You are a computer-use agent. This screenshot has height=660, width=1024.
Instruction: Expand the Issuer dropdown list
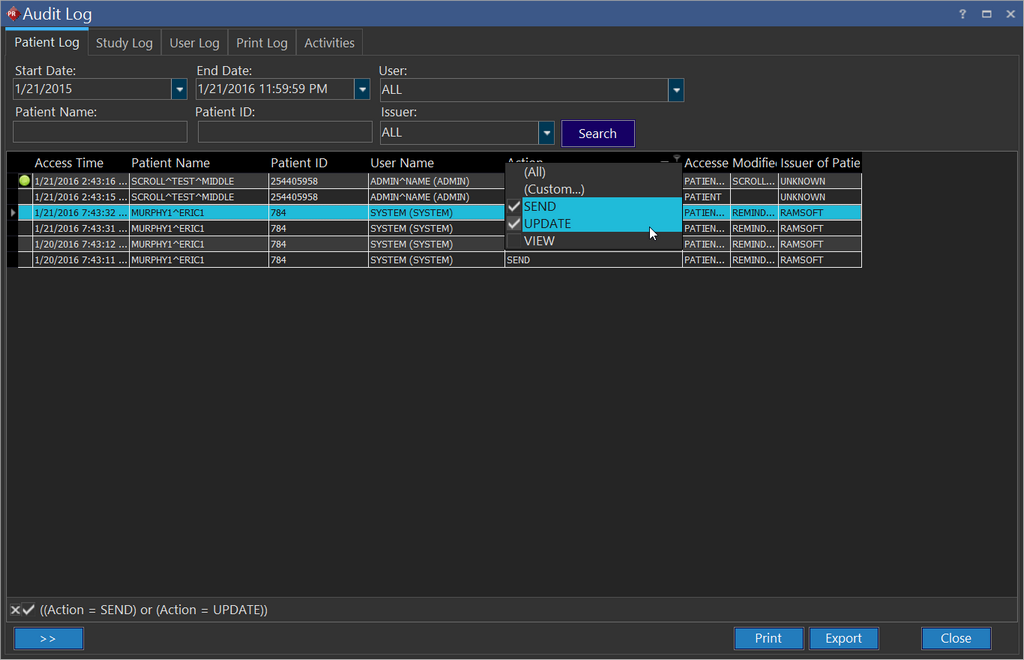click(546, 133)
